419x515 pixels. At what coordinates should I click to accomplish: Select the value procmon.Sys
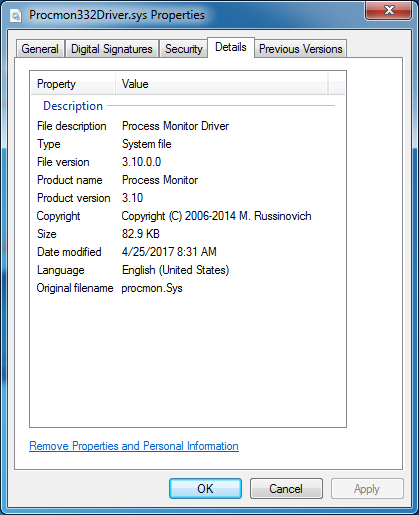pos(152,288)
